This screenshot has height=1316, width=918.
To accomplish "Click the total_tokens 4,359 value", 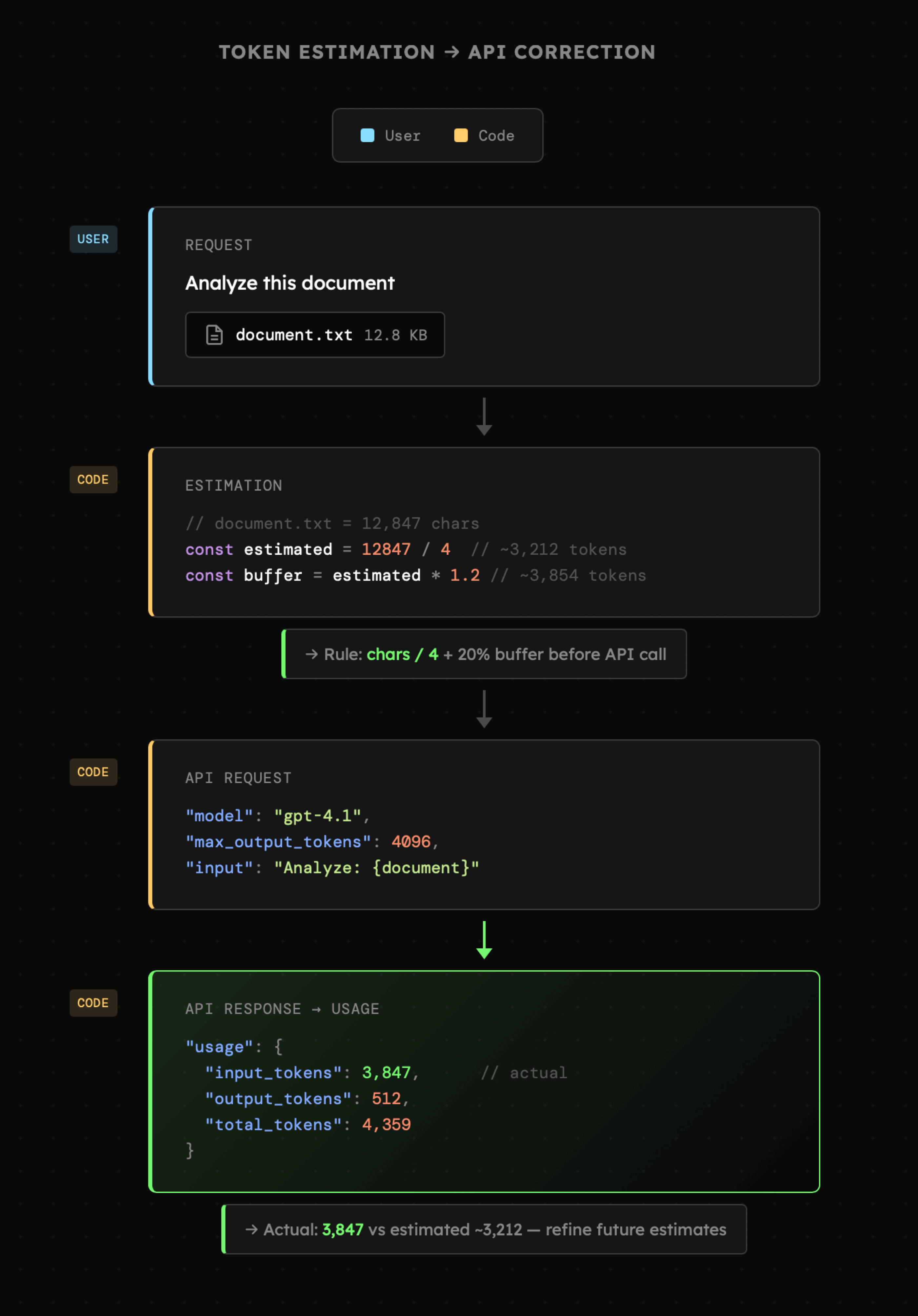I will click(x=386, y=1124).
